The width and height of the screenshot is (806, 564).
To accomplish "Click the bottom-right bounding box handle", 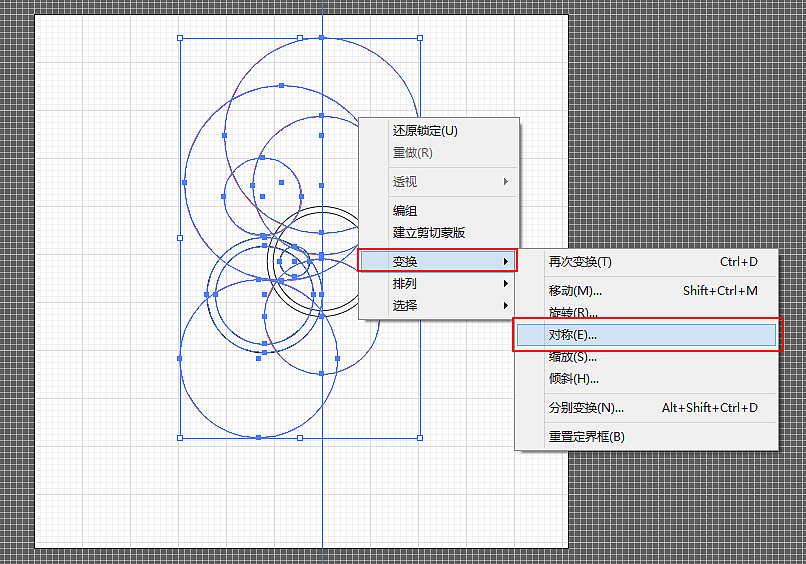I will [420, 438].
